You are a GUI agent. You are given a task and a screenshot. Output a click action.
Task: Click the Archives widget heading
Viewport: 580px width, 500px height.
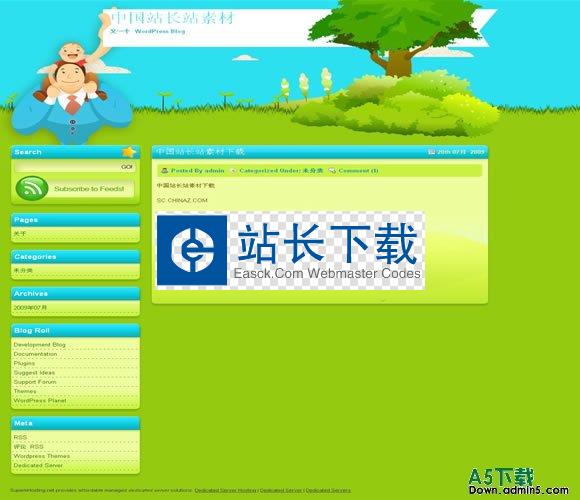point(31,294)
